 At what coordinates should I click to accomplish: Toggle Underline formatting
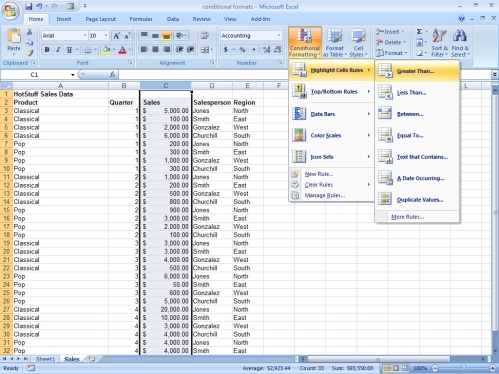[x=69, y=50]
